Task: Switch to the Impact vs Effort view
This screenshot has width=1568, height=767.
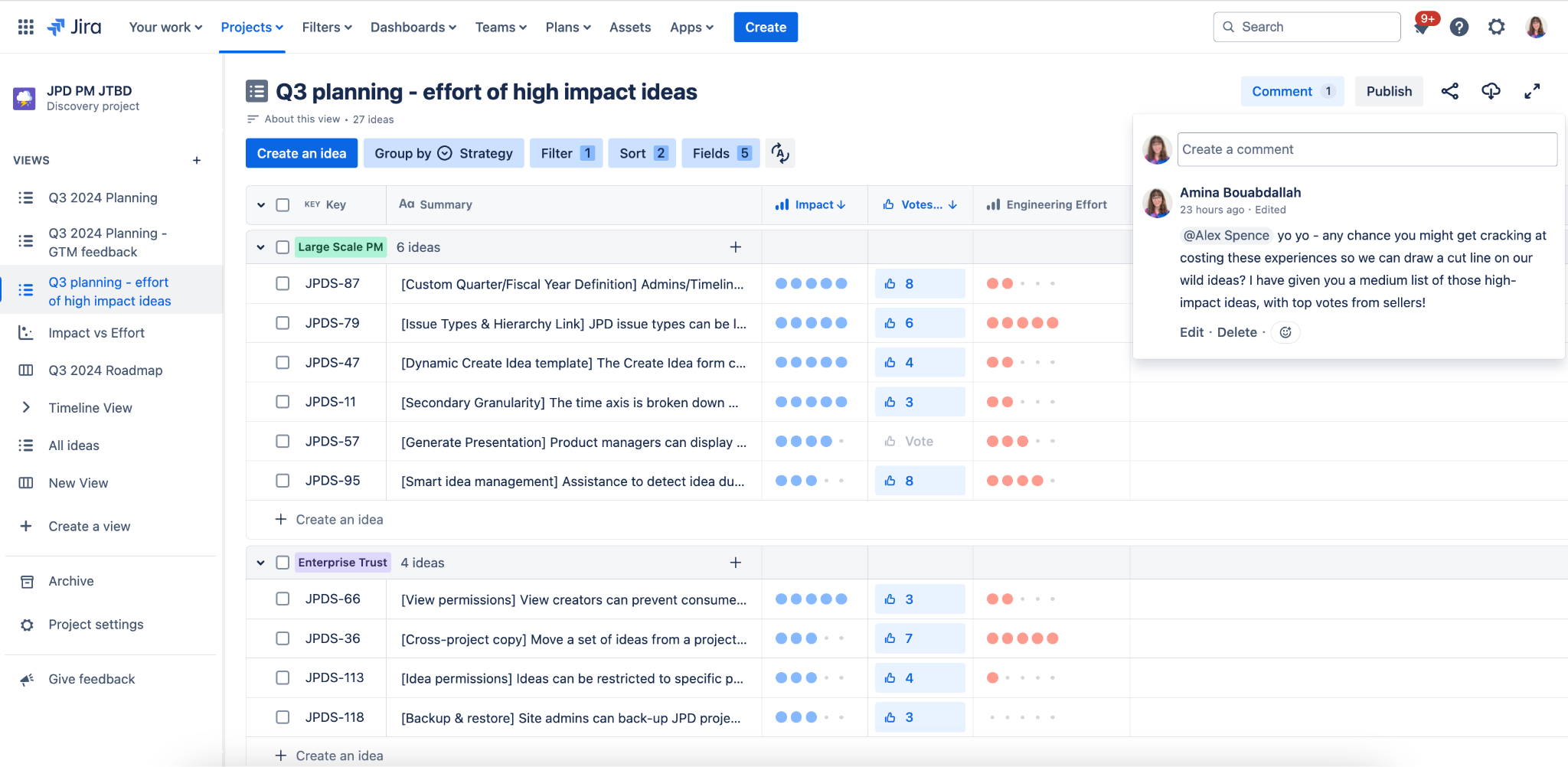Action: (96, 333)
